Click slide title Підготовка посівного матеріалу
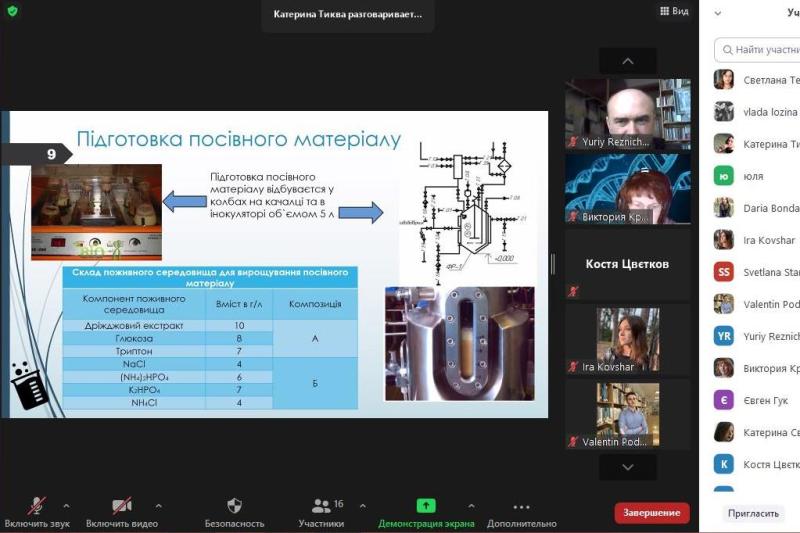 tap(239, 139)
